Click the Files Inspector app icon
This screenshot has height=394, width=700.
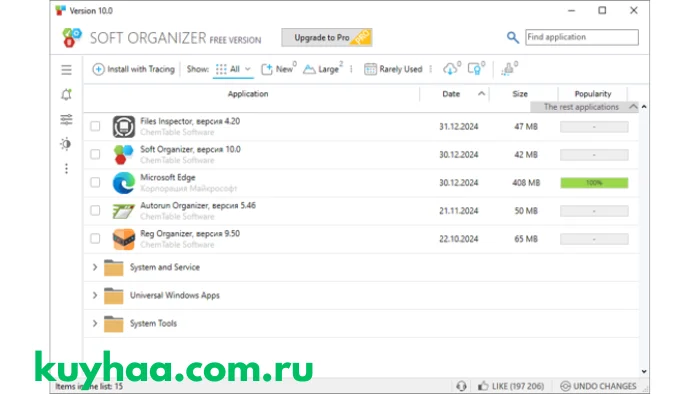[x=124, y=126]
